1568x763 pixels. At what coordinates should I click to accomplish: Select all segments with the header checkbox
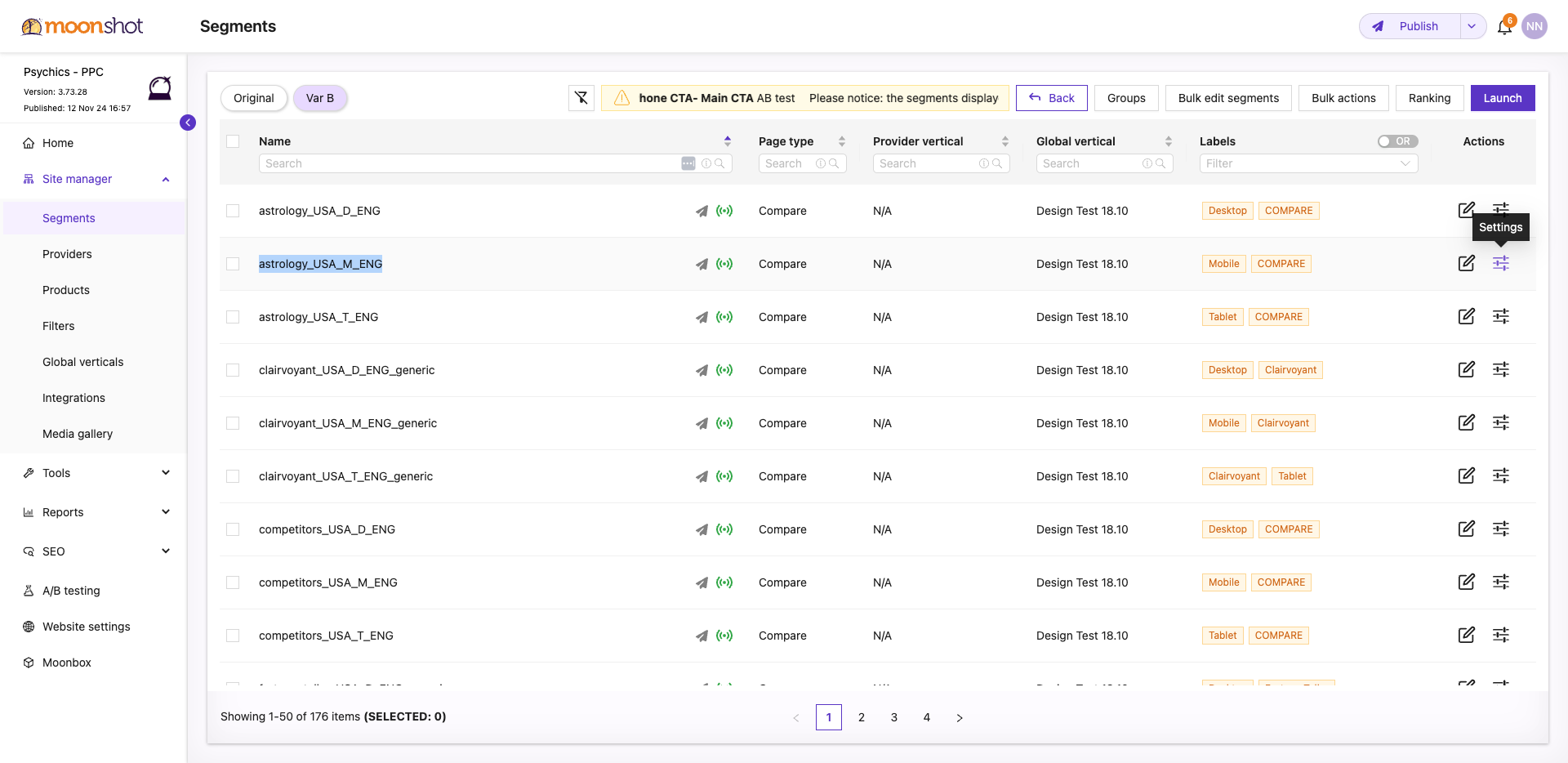233,141
